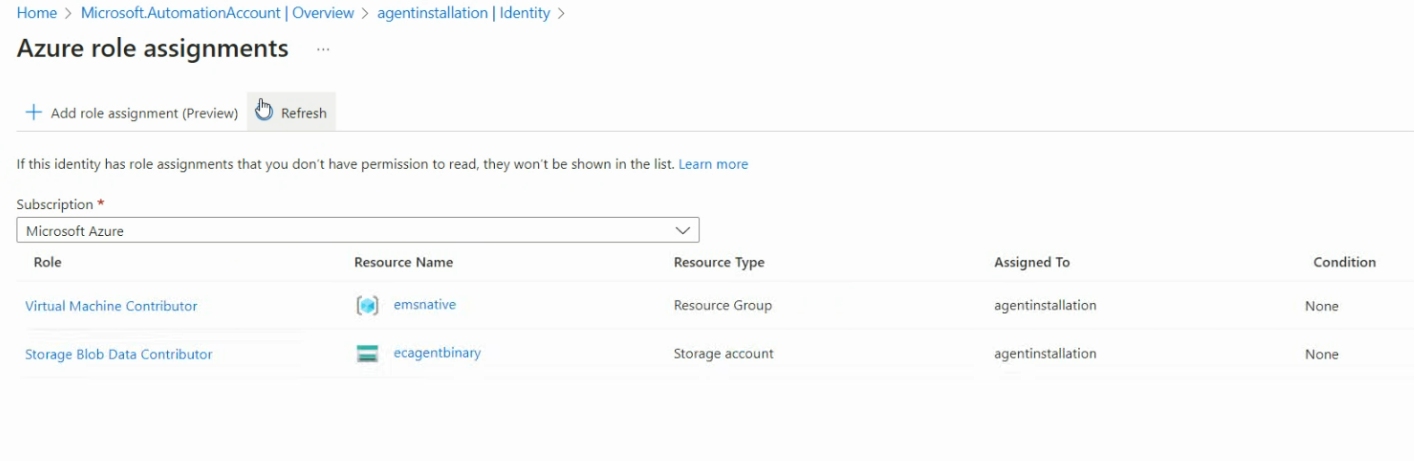The width and height of the screenshot is (1414, 461).
Task: Sort by the Resource Name column header
Action: click(403, 262)
